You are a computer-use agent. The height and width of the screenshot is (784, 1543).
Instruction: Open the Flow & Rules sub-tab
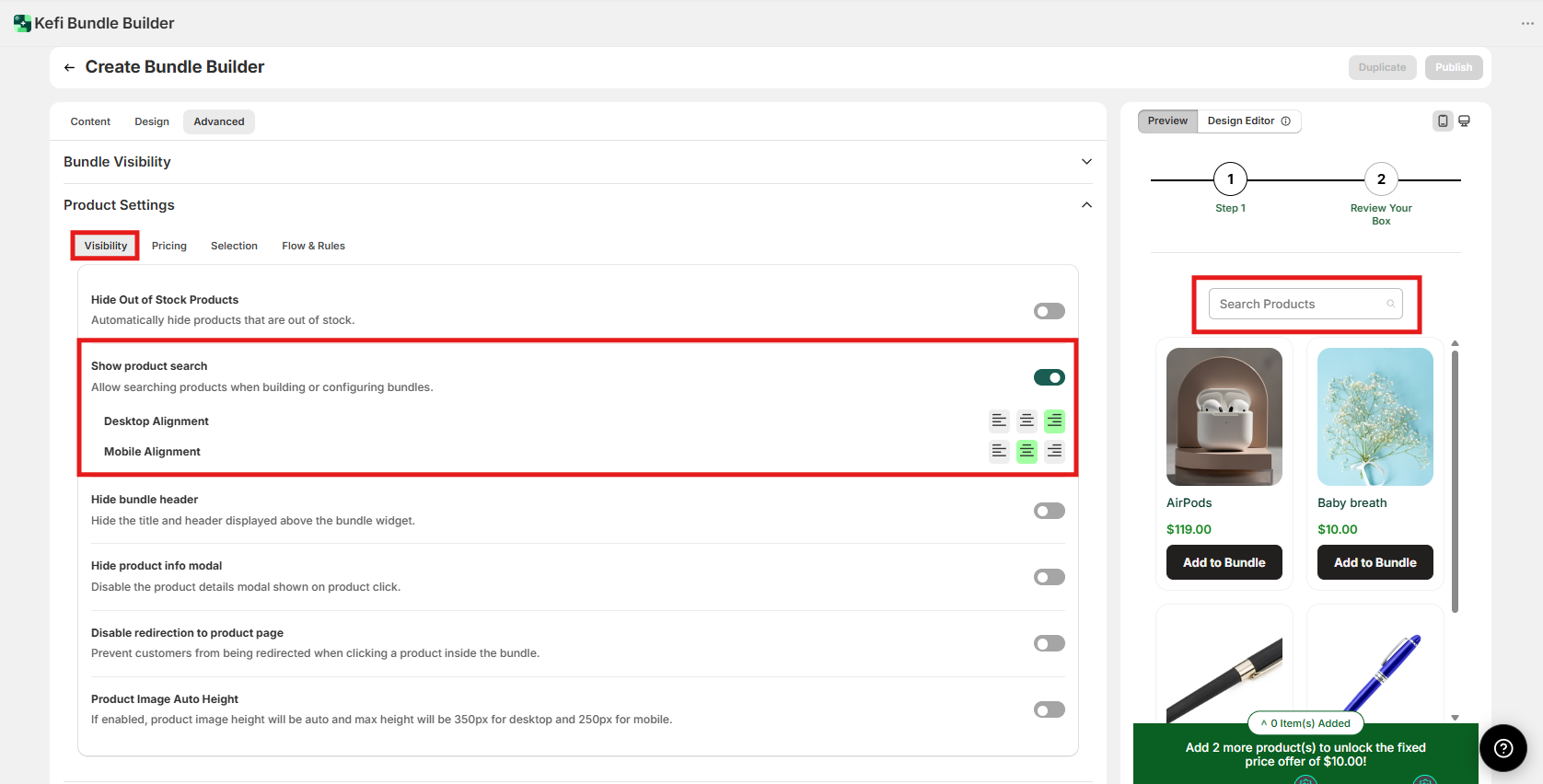click(313, 246)
